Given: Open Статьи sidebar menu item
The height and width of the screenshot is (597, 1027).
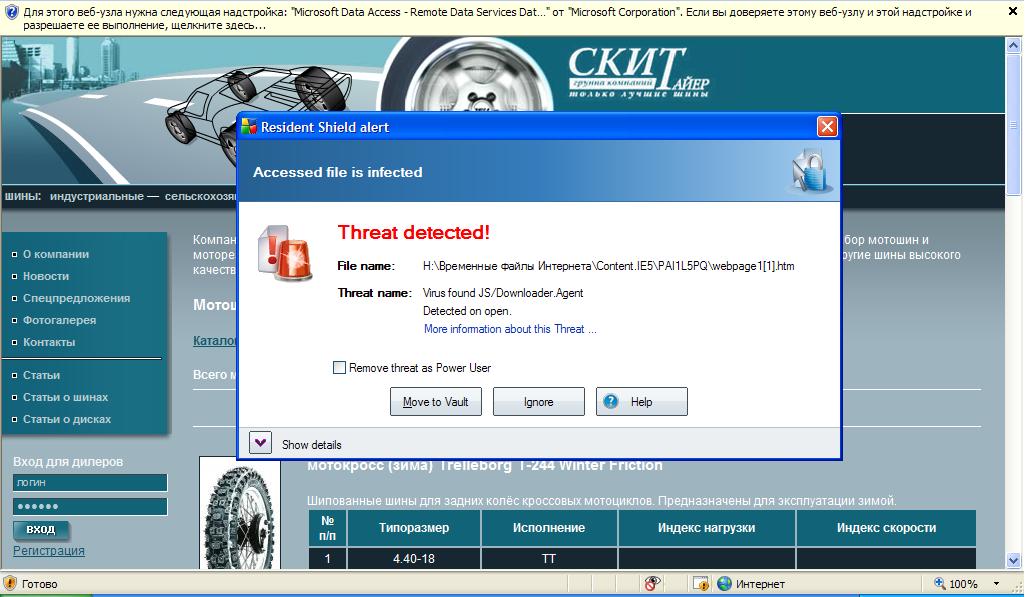Looking at the screenshot, I should [x=41, y=376].
